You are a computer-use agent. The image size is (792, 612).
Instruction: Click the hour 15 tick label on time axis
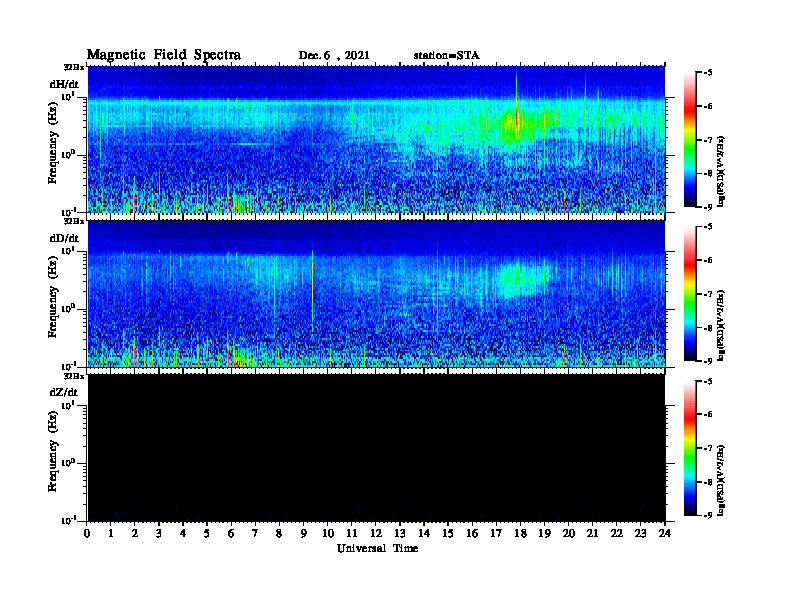click(x=448, y=533)
